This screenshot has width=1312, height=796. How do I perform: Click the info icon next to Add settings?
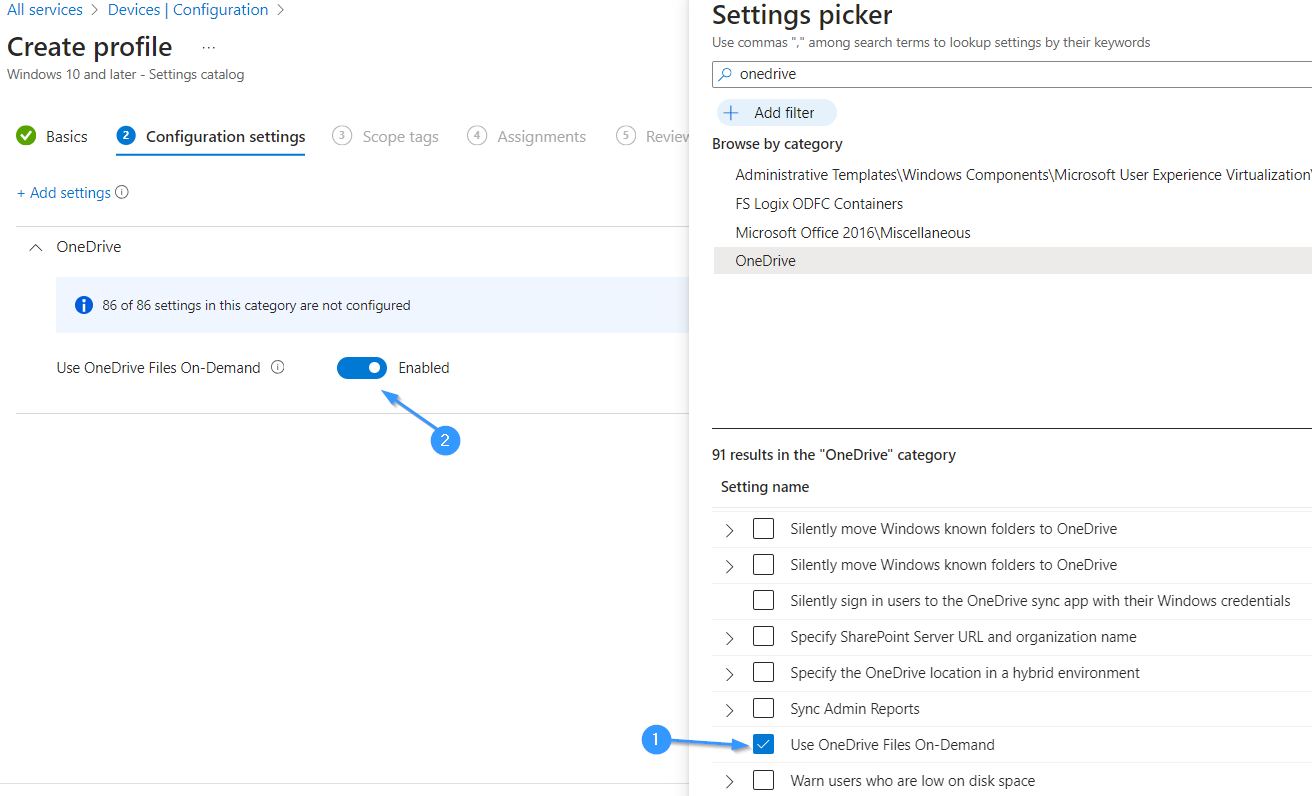(x=122, y=192)
